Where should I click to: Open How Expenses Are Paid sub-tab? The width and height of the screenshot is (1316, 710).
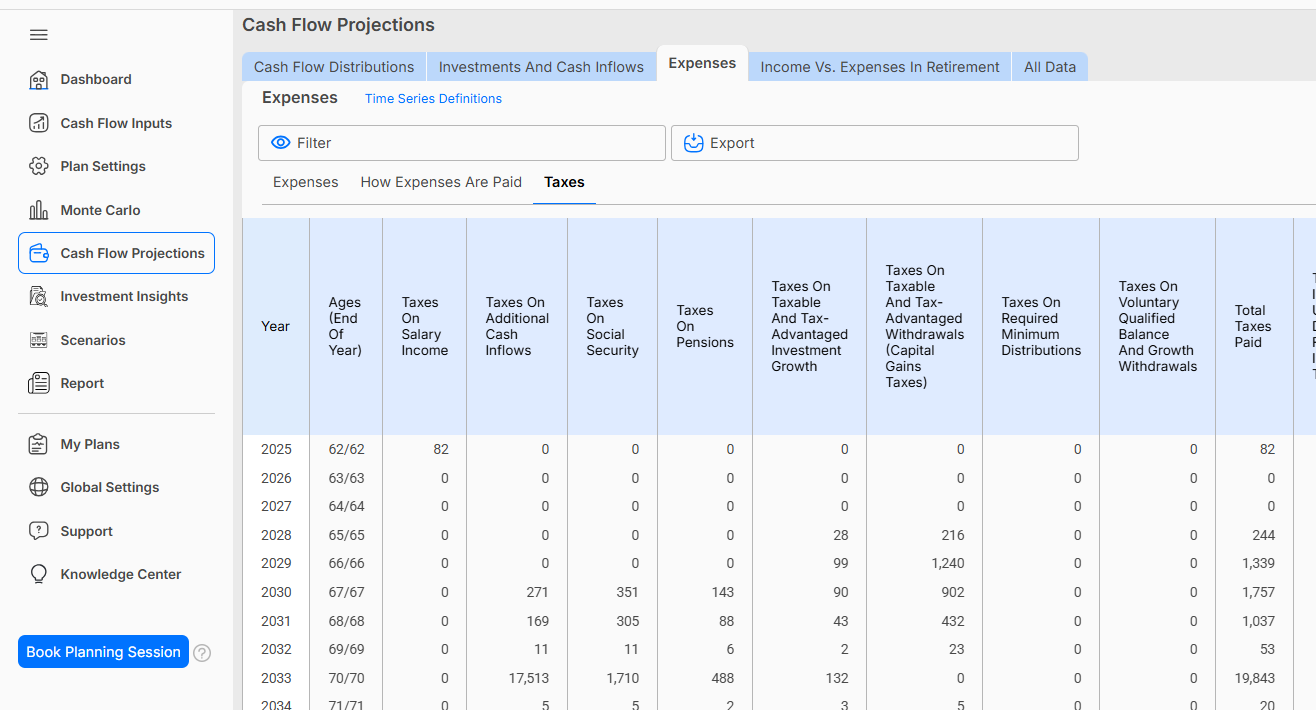click(x=441, y=182)
